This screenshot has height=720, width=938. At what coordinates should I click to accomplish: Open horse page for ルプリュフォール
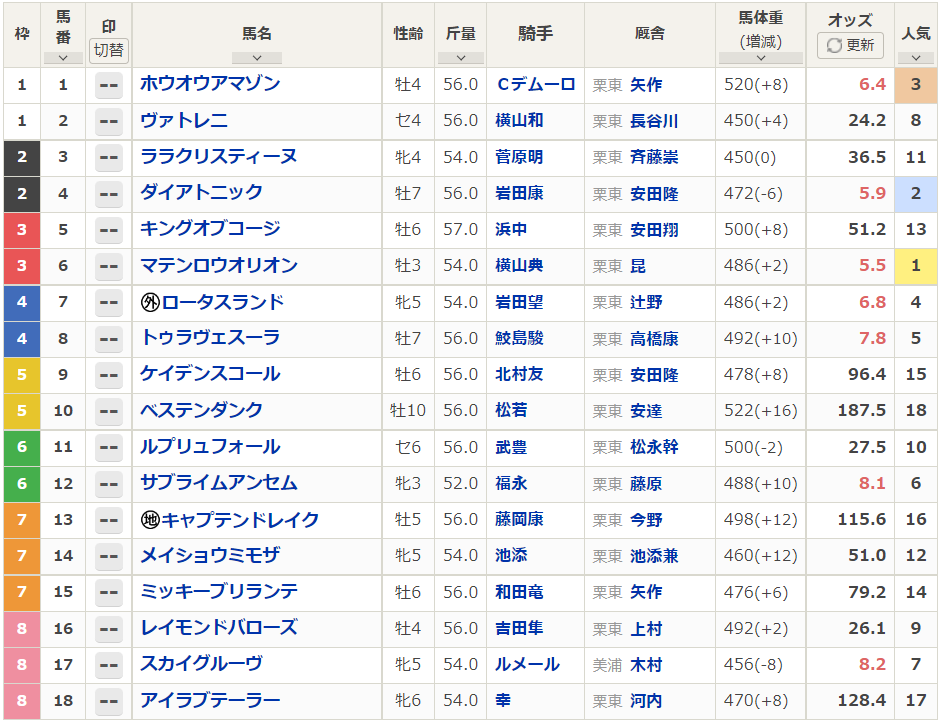coord(210,447)
